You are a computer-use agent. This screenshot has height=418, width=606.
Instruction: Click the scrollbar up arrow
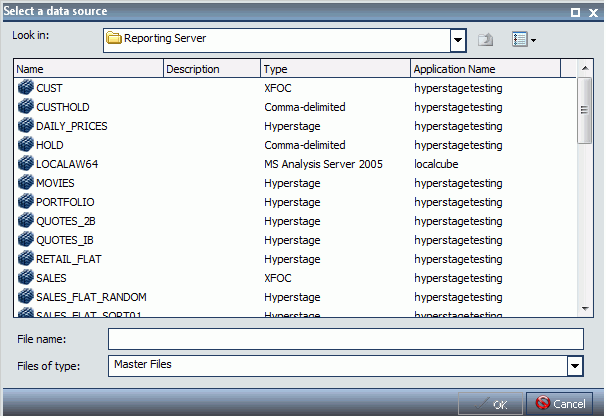(585, 68)
